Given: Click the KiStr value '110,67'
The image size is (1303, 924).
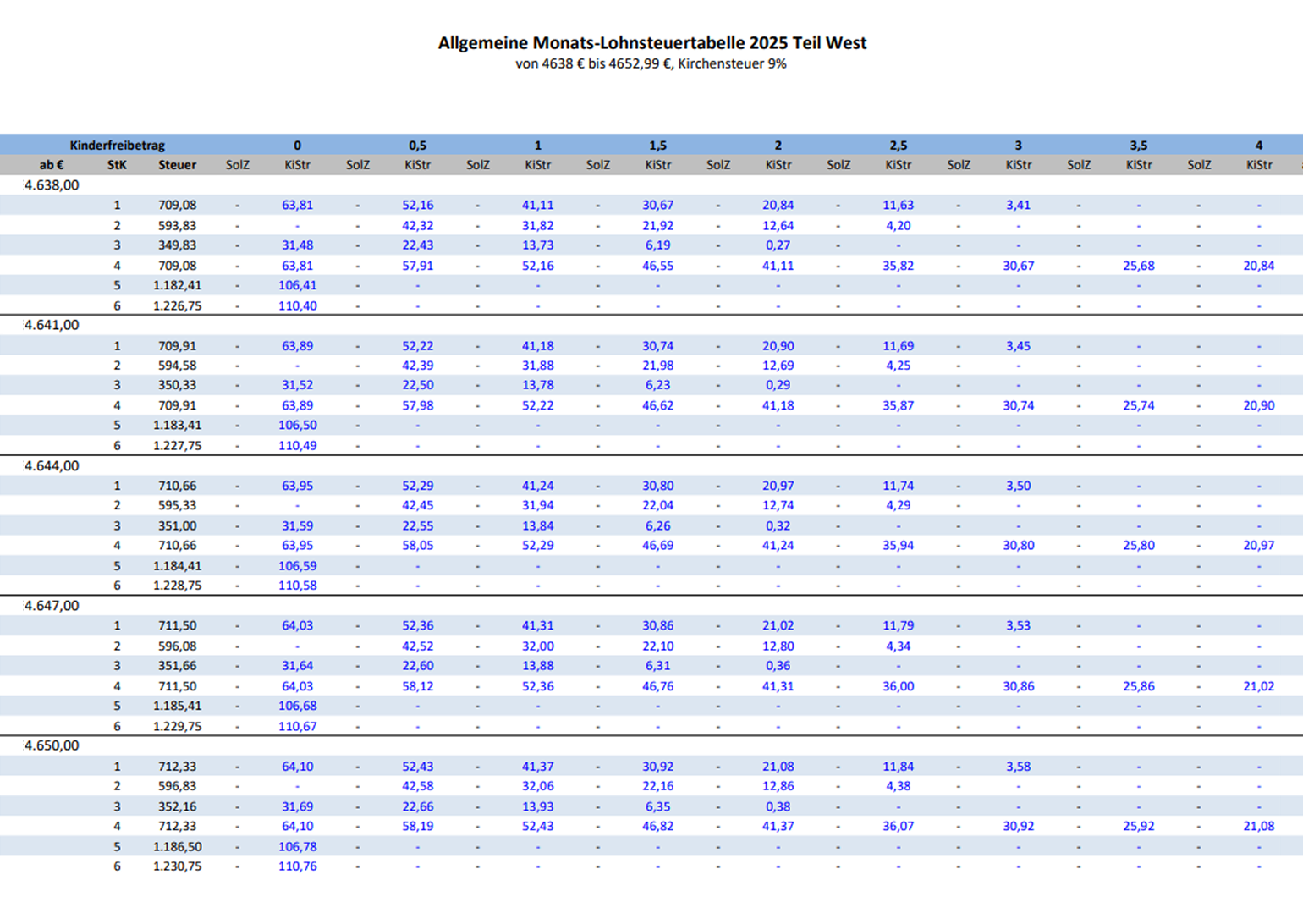Looking at the screenshot, I should (297, 726).
